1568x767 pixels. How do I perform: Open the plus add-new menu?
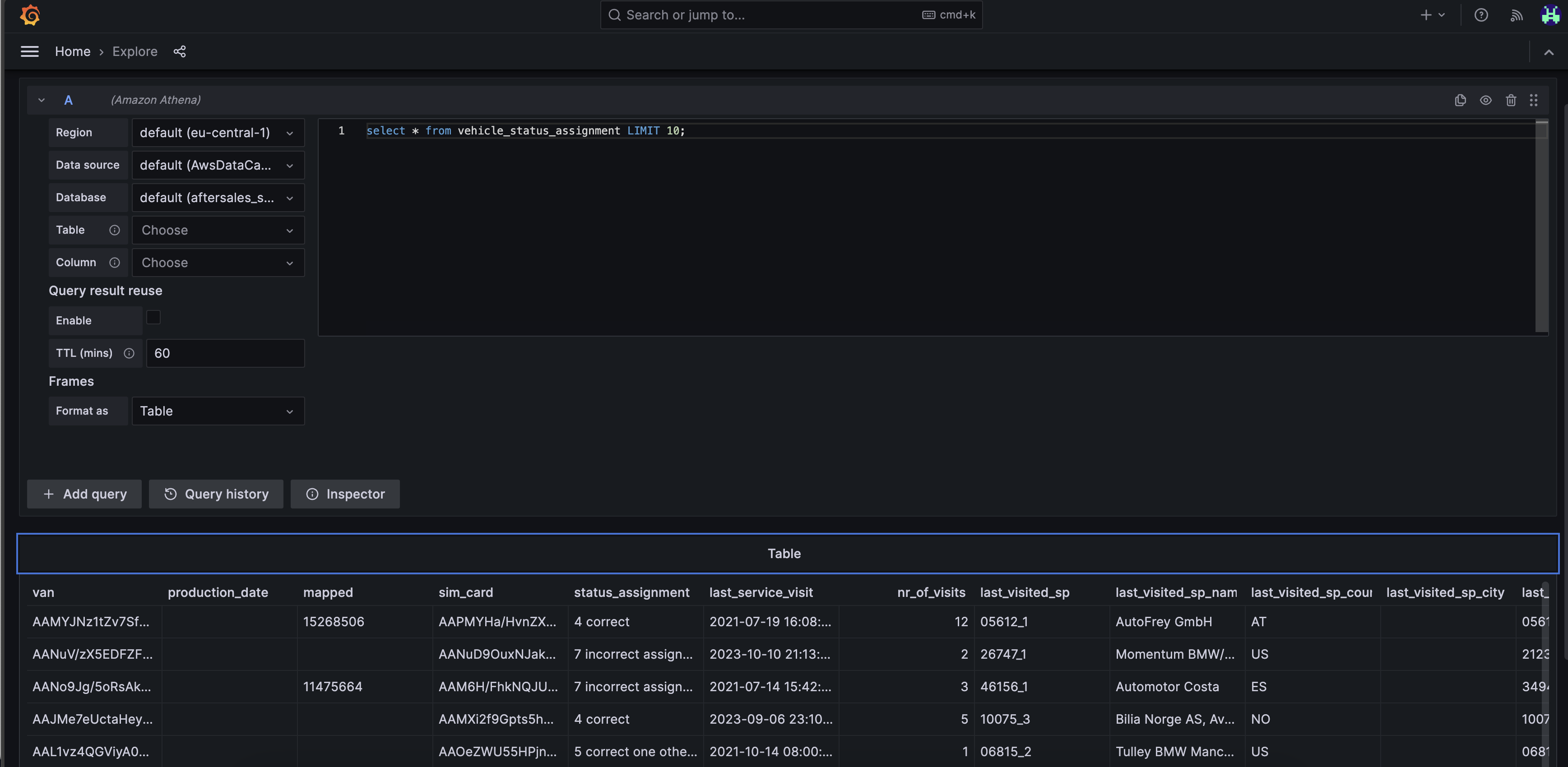(1433, 15)
